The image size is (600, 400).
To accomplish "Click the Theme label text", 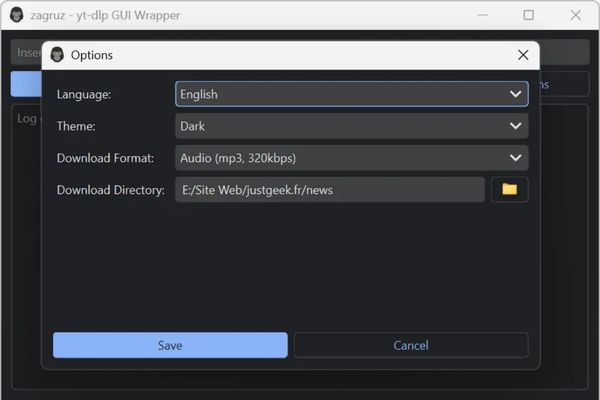I will tap(77, 126).
